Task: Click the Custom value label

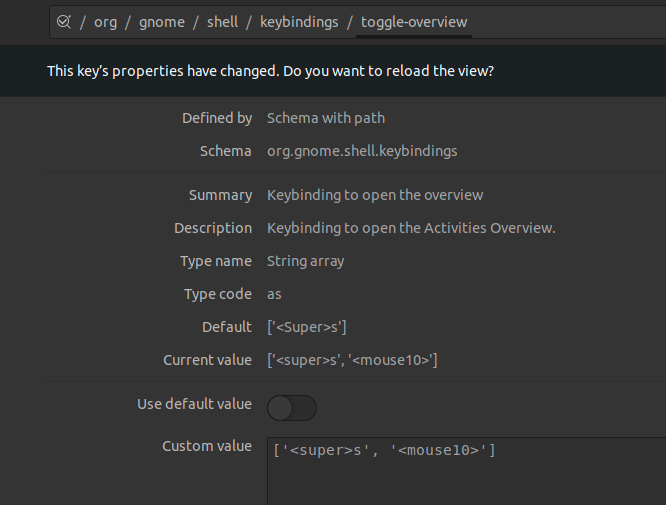Action: (x=207, y=446)
